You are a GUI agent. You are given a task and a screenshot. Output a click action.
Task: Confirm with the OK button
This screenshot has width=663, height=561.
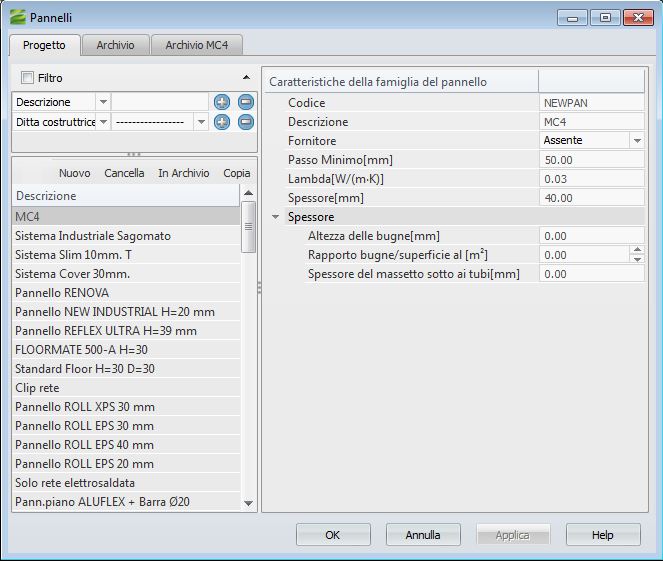point(332,535)
